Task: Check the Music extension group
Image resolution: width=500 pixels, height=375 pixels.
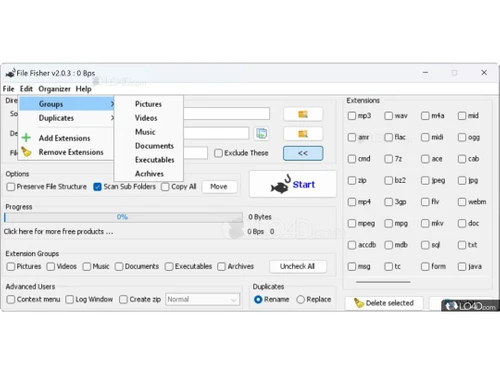Action: click(87, 266)
